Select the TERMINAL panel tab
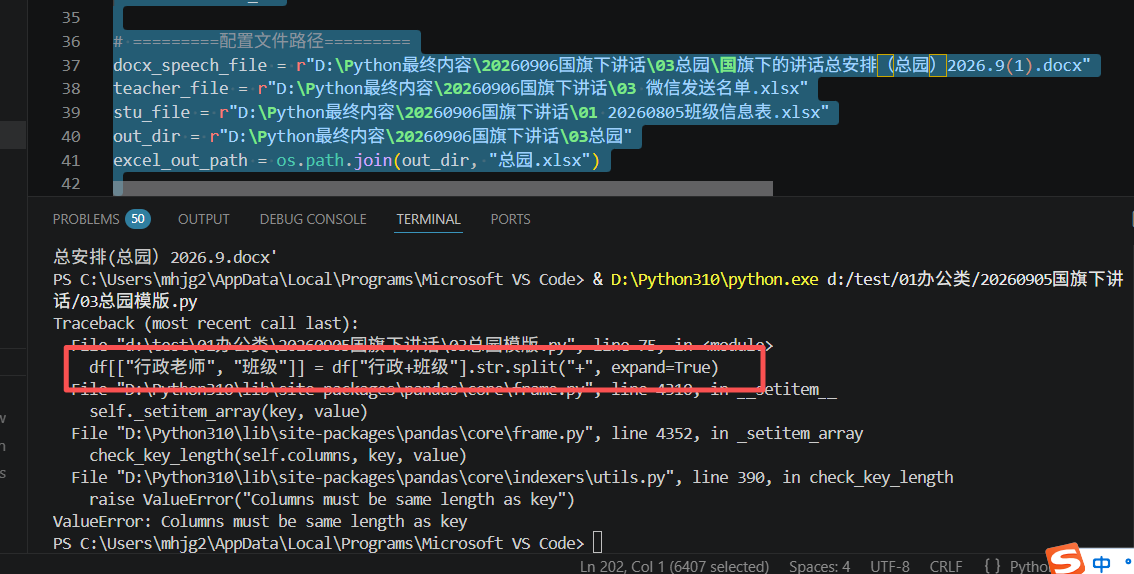This screenshot has height=574, width=1134. (428, 219)
